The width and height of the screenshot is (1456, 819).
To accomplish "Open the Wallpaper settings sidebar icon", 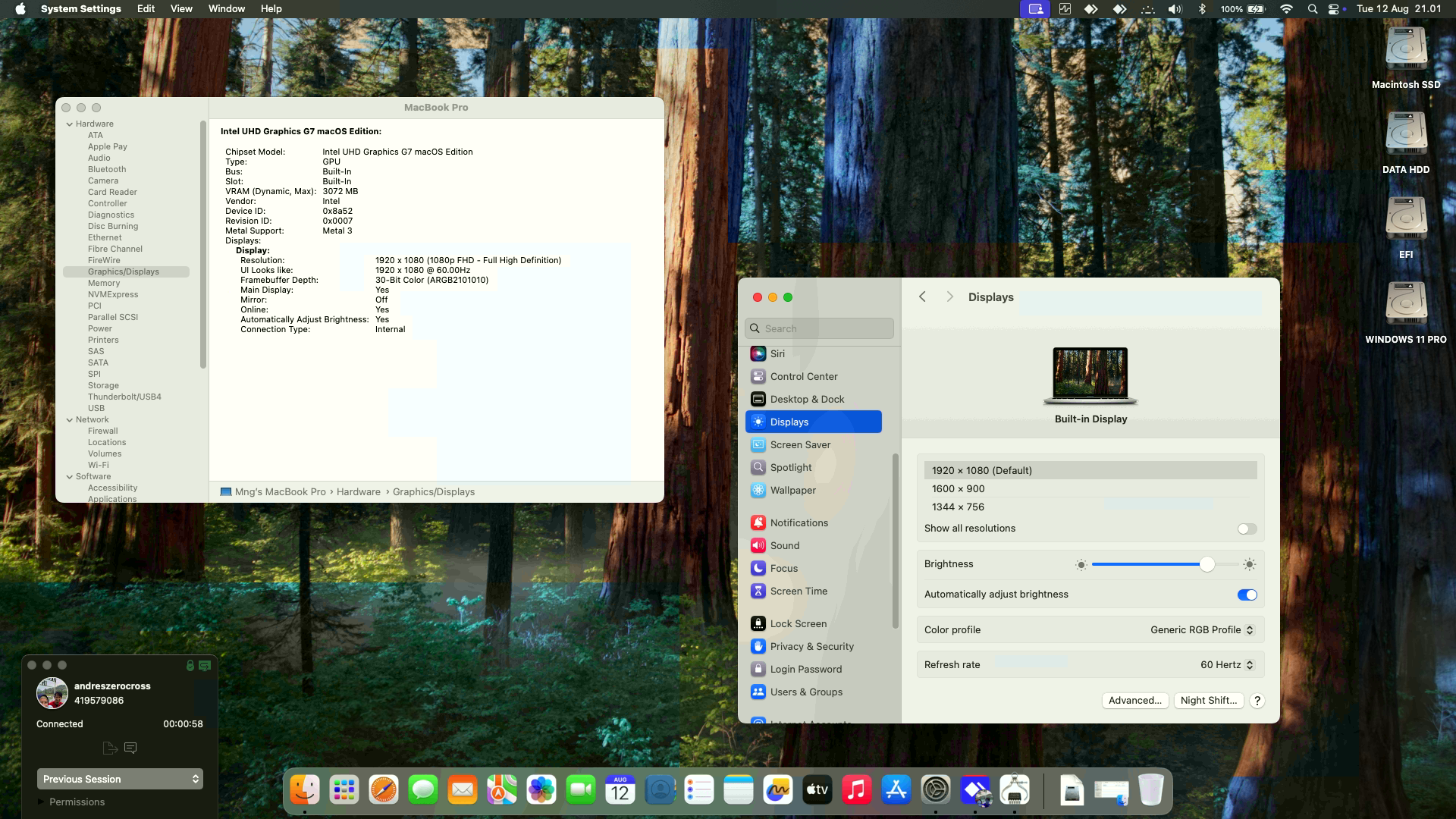I will point(758,491).
